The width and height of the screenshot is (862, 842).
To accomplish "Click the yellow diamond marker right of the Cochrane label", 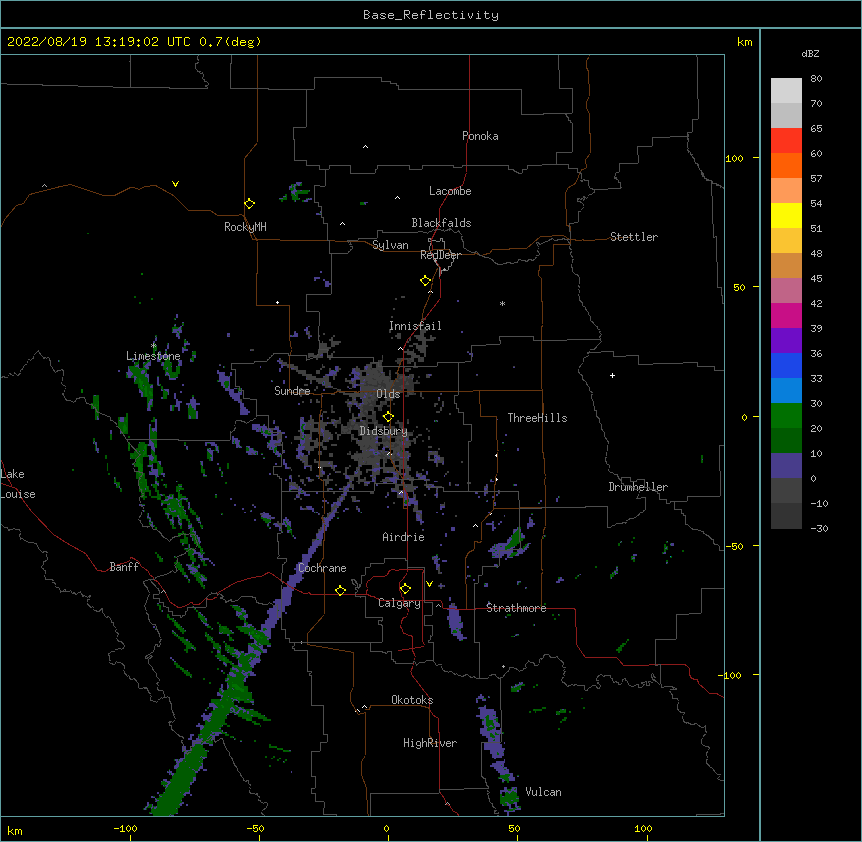I will pyautogui.click(x=340, y=590).
